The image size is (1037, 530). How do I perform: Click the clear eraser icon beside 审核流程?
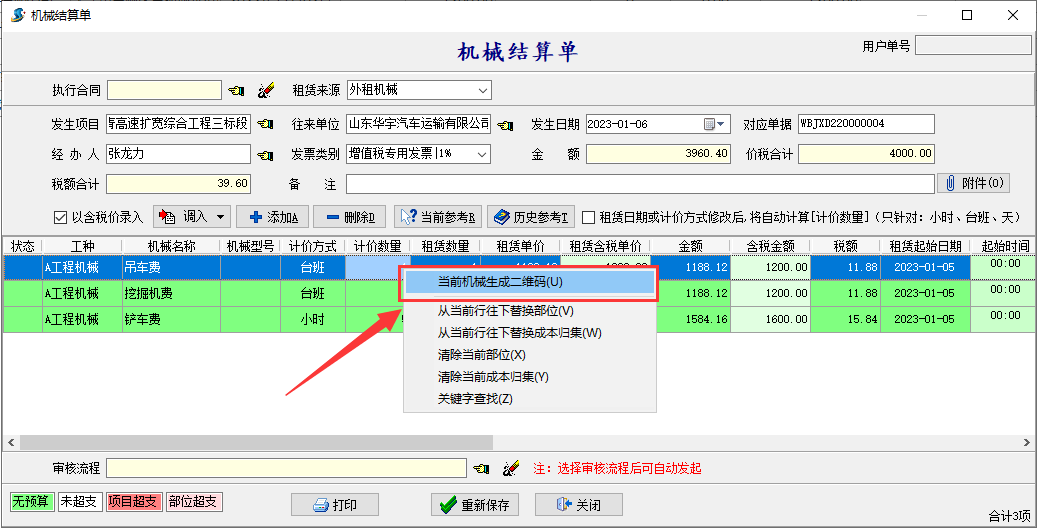coord(509,468)
